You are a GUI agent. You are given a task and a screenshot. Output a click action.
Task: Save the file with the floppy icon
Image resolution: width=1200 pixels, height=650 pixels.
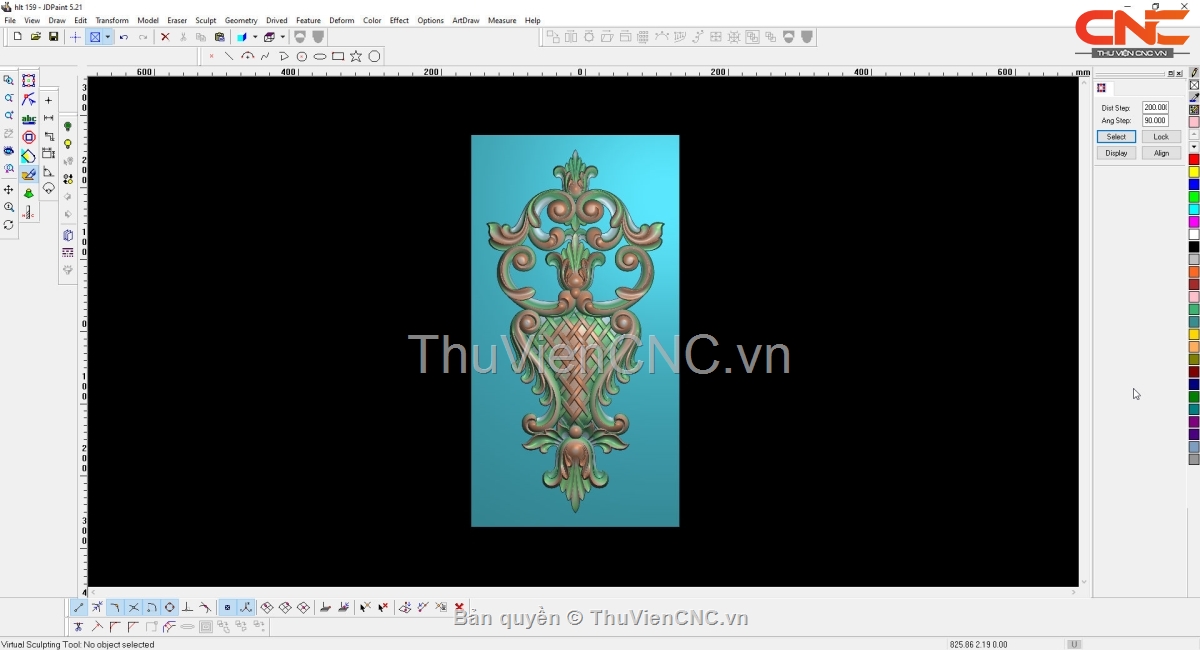click(x=53, y=37)
